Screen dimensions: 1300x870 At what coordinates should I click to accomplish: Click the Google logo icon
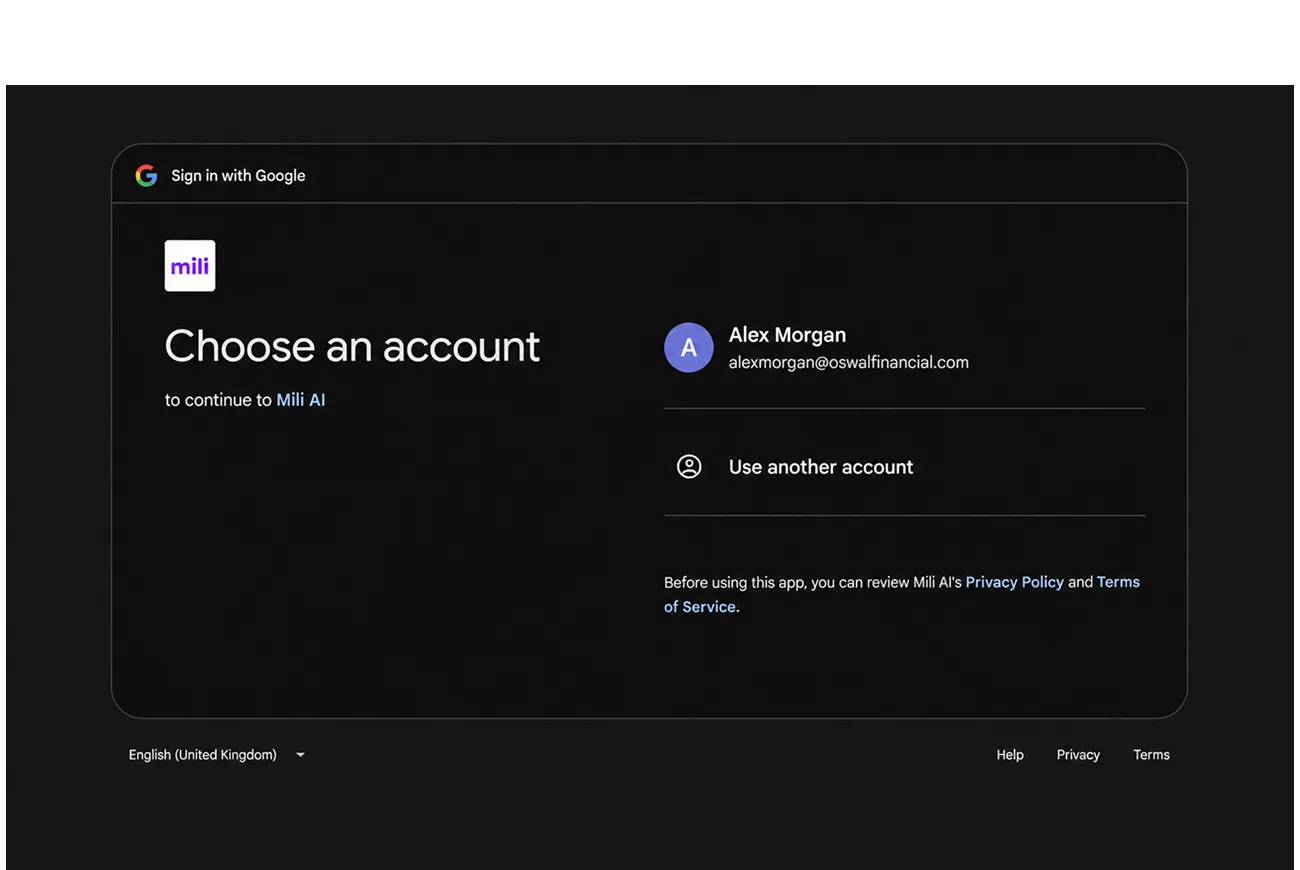tap(146, 176)
